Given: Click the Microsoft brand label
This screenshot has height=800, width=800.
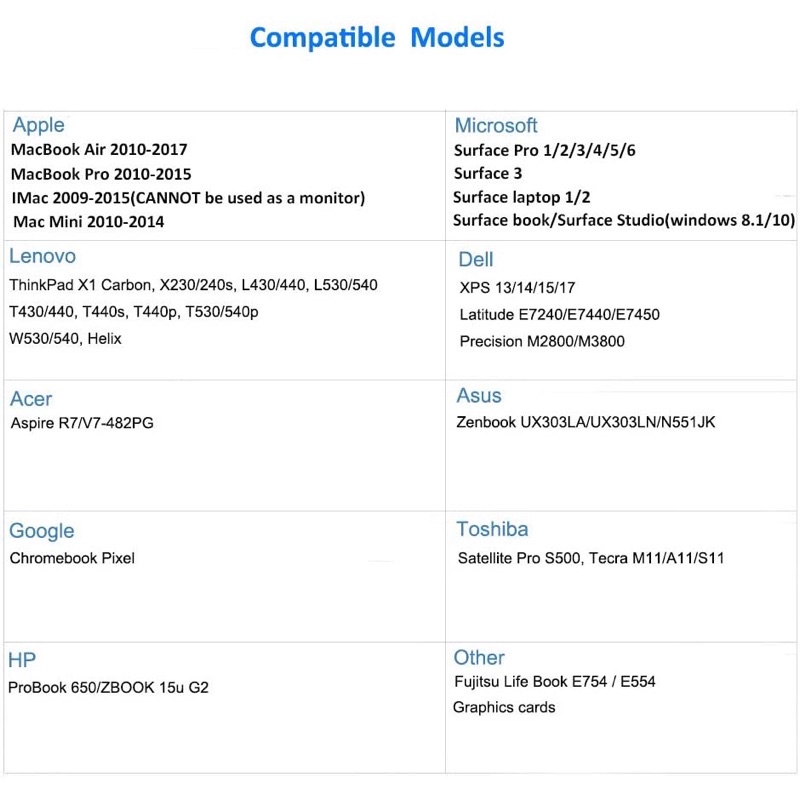Looking at the screenshot, I should 496,125.
